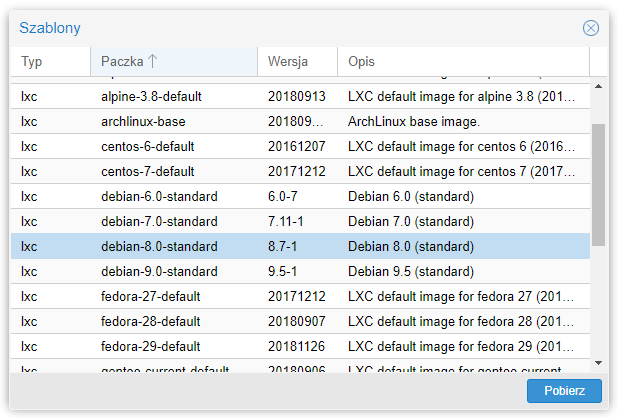Choose the centos-6-default template
This screenshot has height=418, width=618.
coord(148,147)
